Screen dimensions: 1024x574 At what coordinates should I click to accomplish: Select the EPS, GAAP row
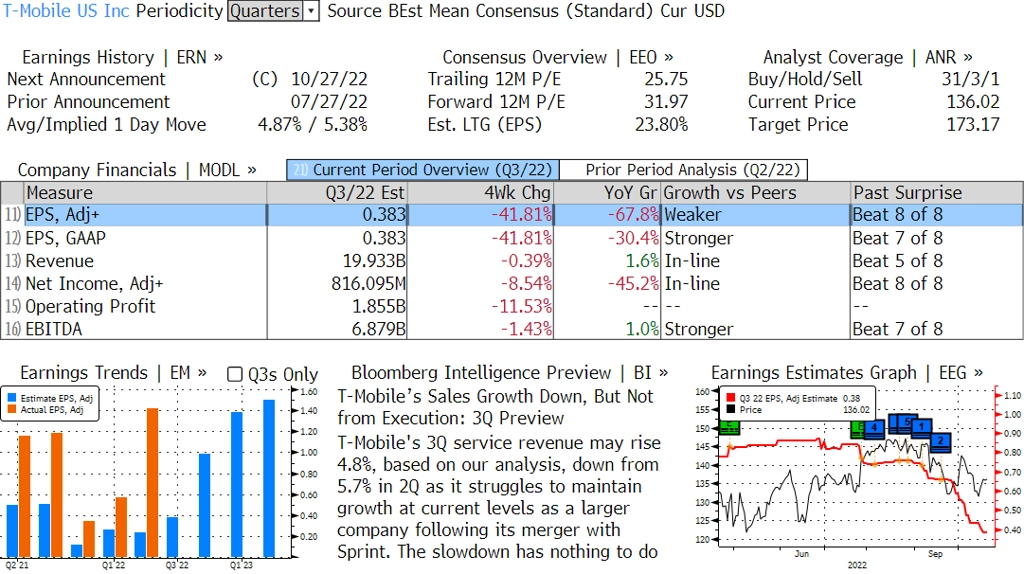click(511, 238)
